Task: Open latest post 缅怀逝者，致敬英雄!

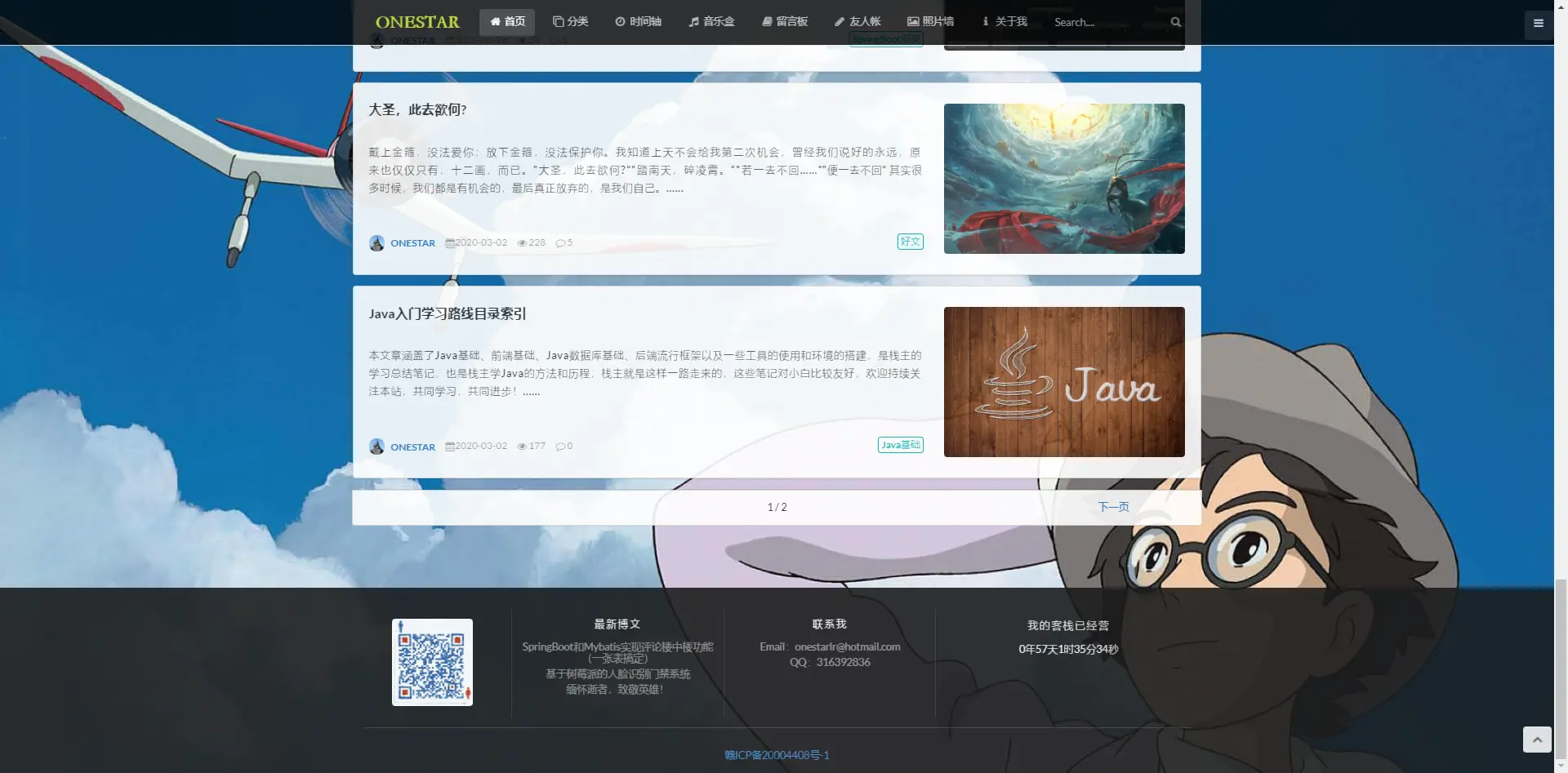Action: pos(614,690)
